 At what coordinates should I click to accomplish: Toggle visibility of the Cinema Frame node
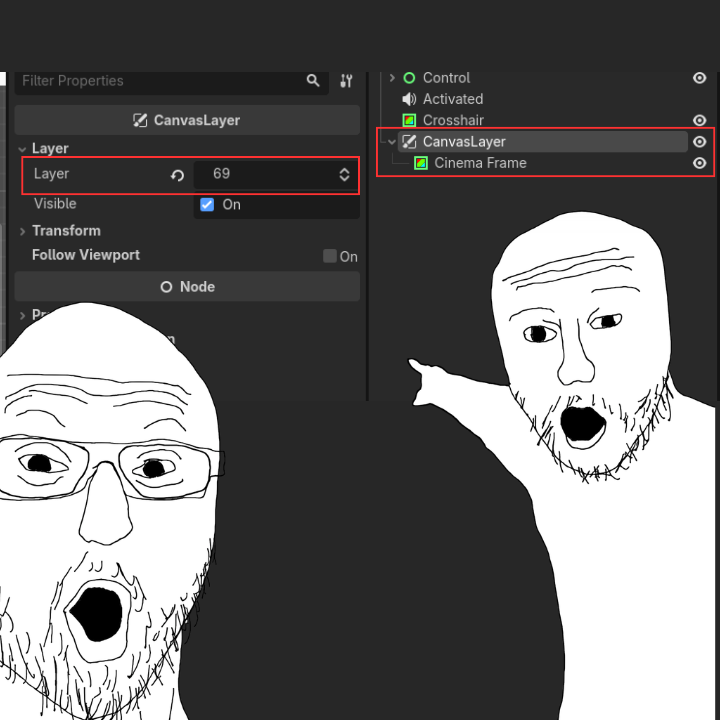click(x=699, y=163)
